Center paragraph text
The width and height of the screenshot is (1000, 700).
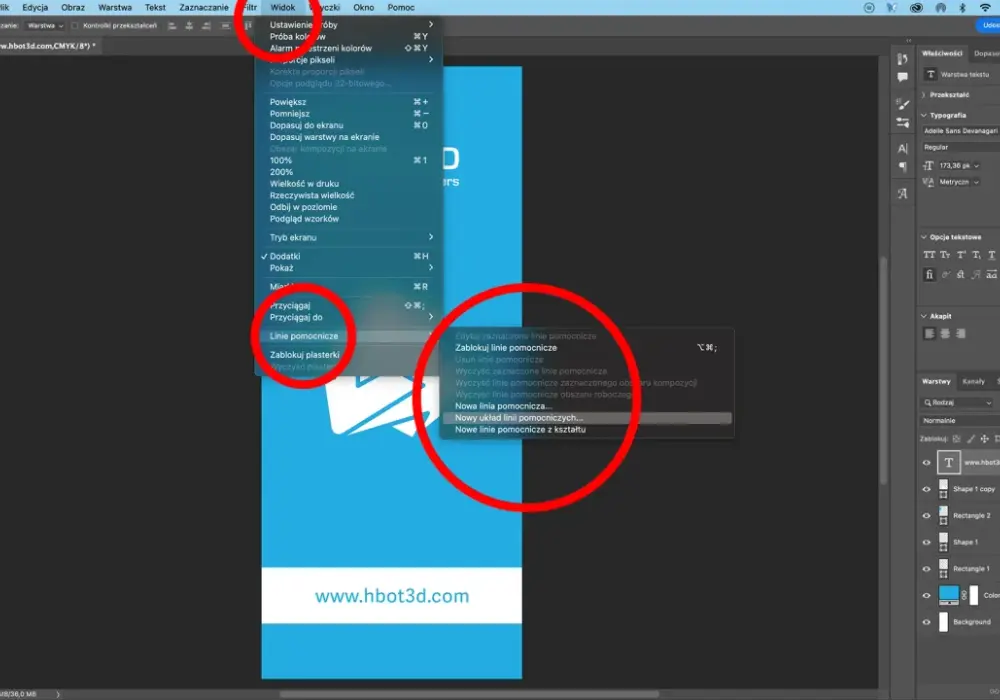(x=945, y=333)
